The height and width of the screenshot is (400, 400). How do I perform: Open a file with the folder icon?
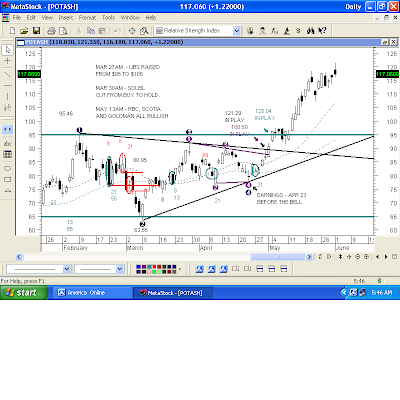click(24, 31)
